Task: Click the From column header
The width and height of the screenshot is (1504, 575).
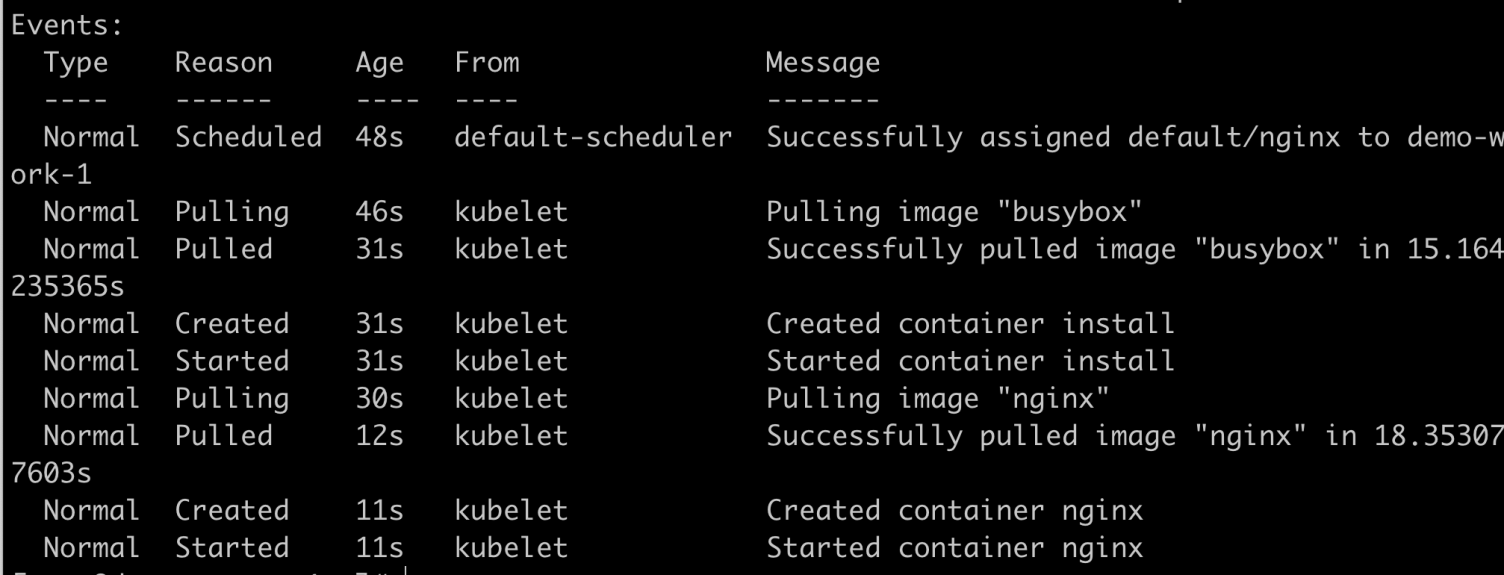Action: pos(487,63)
